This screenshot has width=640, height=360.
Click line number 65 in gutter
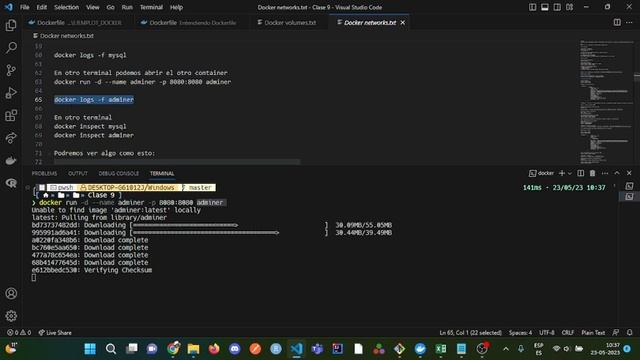point(38,100)
